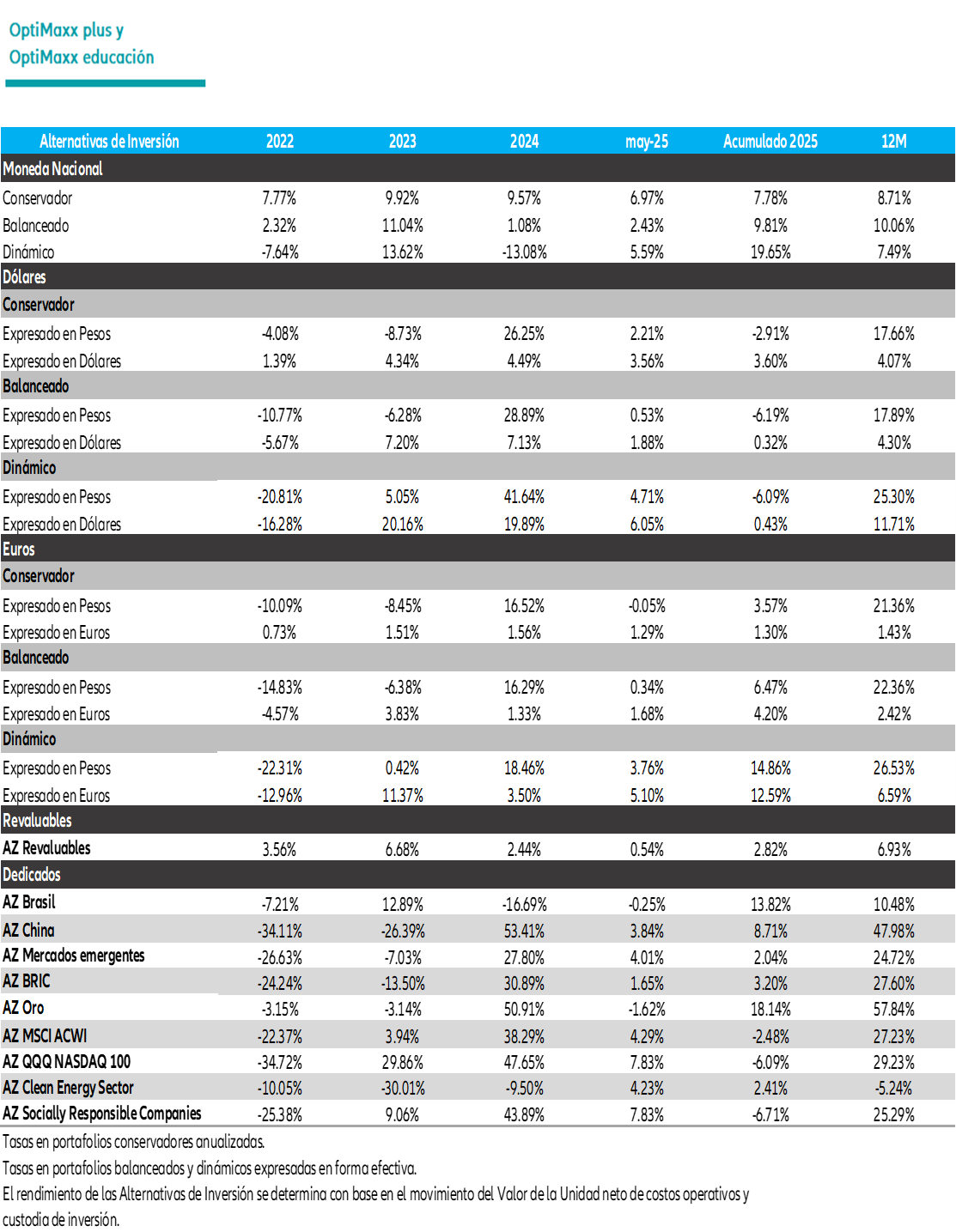Click the 13.62% value for Dinámico 2023
The height and width of the screenshot is (1232, 956).
(403, 252)
